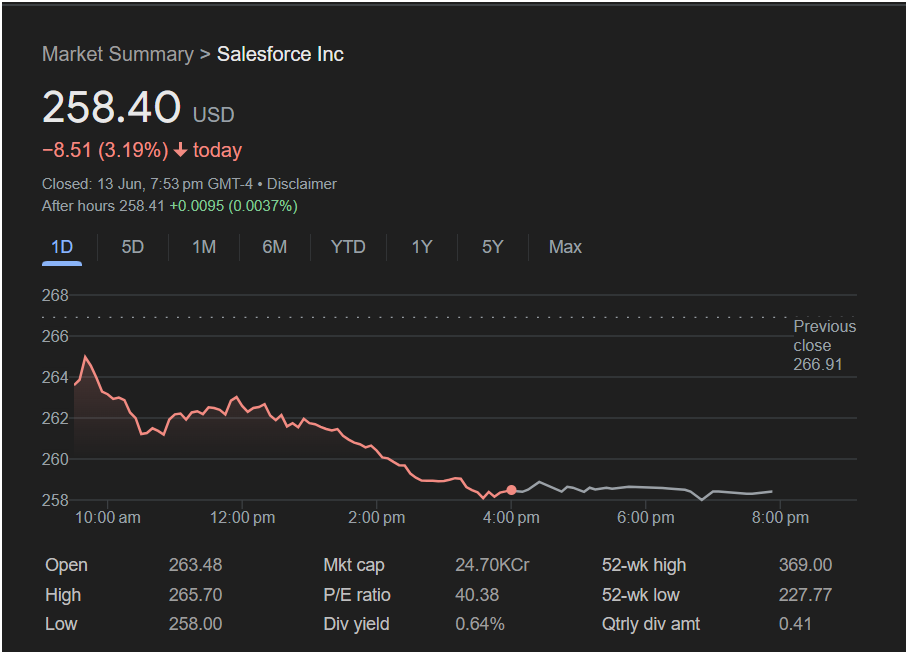This screenshot has height=654, width=908.
Task: Click the Salesforce Inc title
Action: click(x=280, y=54)
